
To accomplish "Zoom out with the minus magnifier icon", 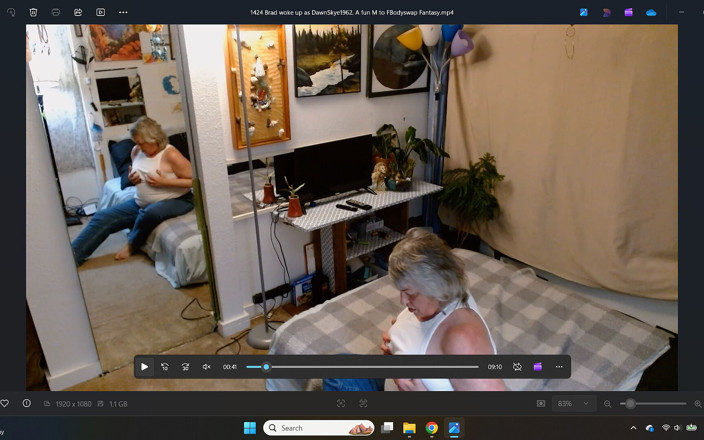I will coord(607,404).
